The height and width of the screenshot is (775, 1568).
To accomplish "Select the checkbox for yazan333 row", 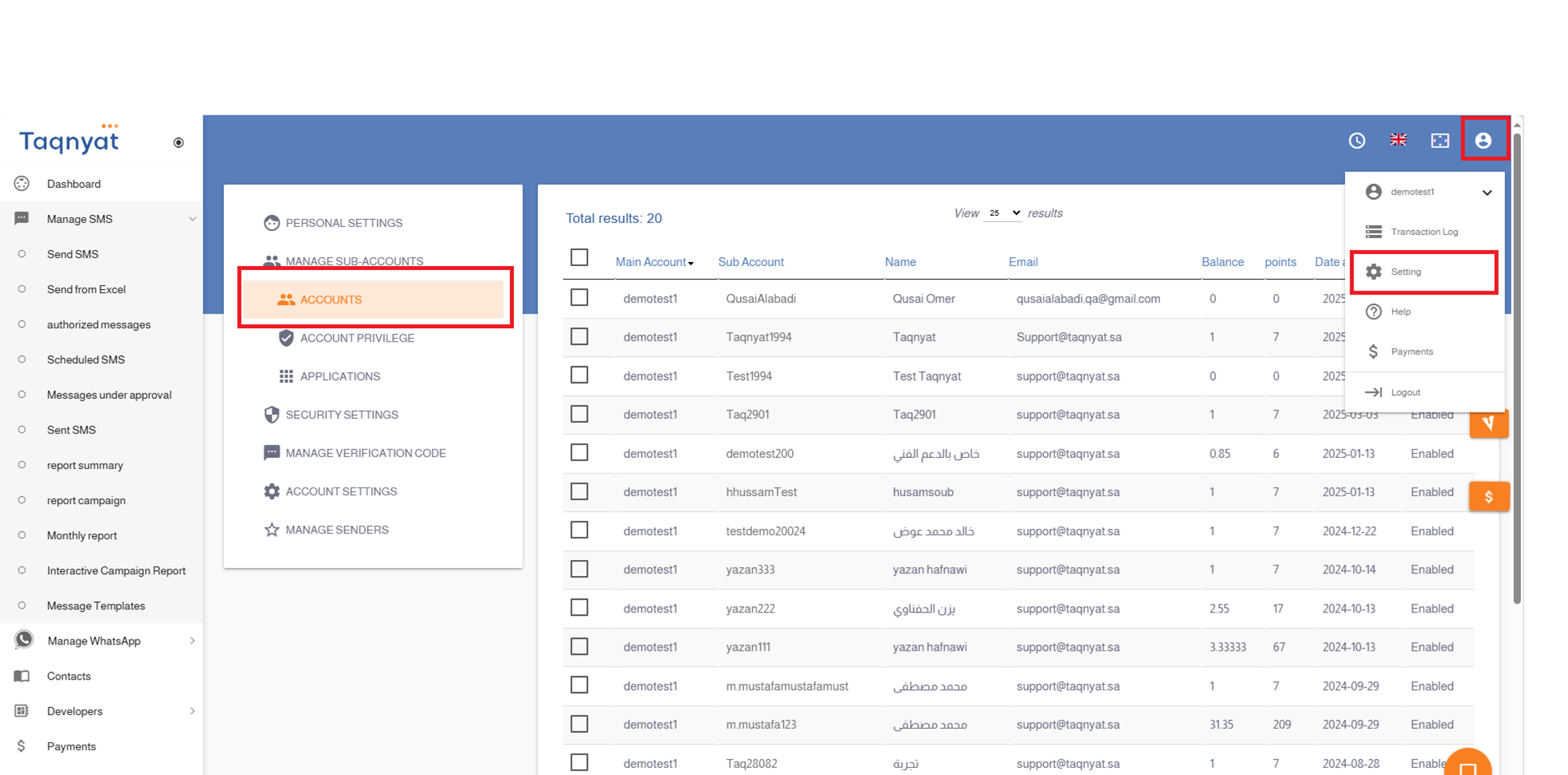I will (x=579, y=569).
